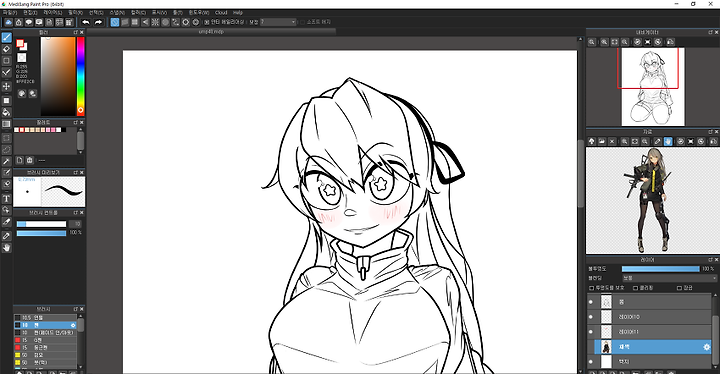Click the layer opacity slider
Screen dimensions: 720x374
click(661, 269)
